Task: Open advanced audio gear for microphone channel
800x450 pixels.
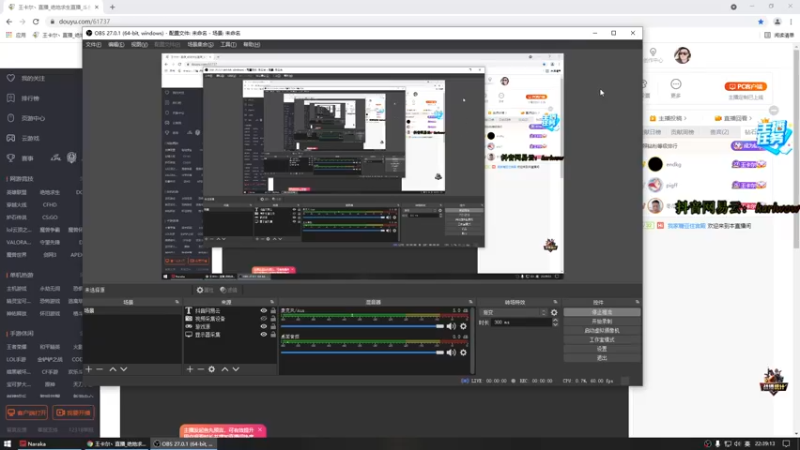Action: click(x=463, y=326)
